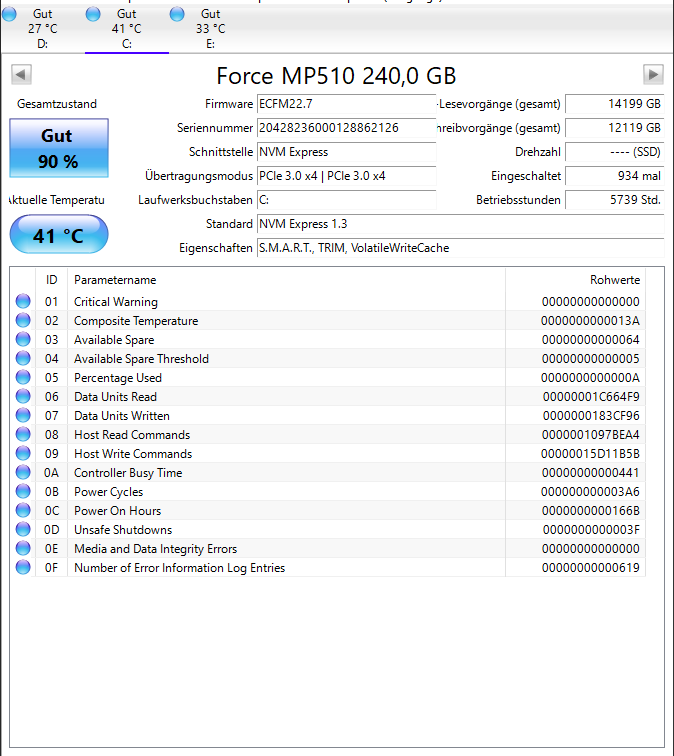
Task: Click ID cell 0A
Action: 52,473
